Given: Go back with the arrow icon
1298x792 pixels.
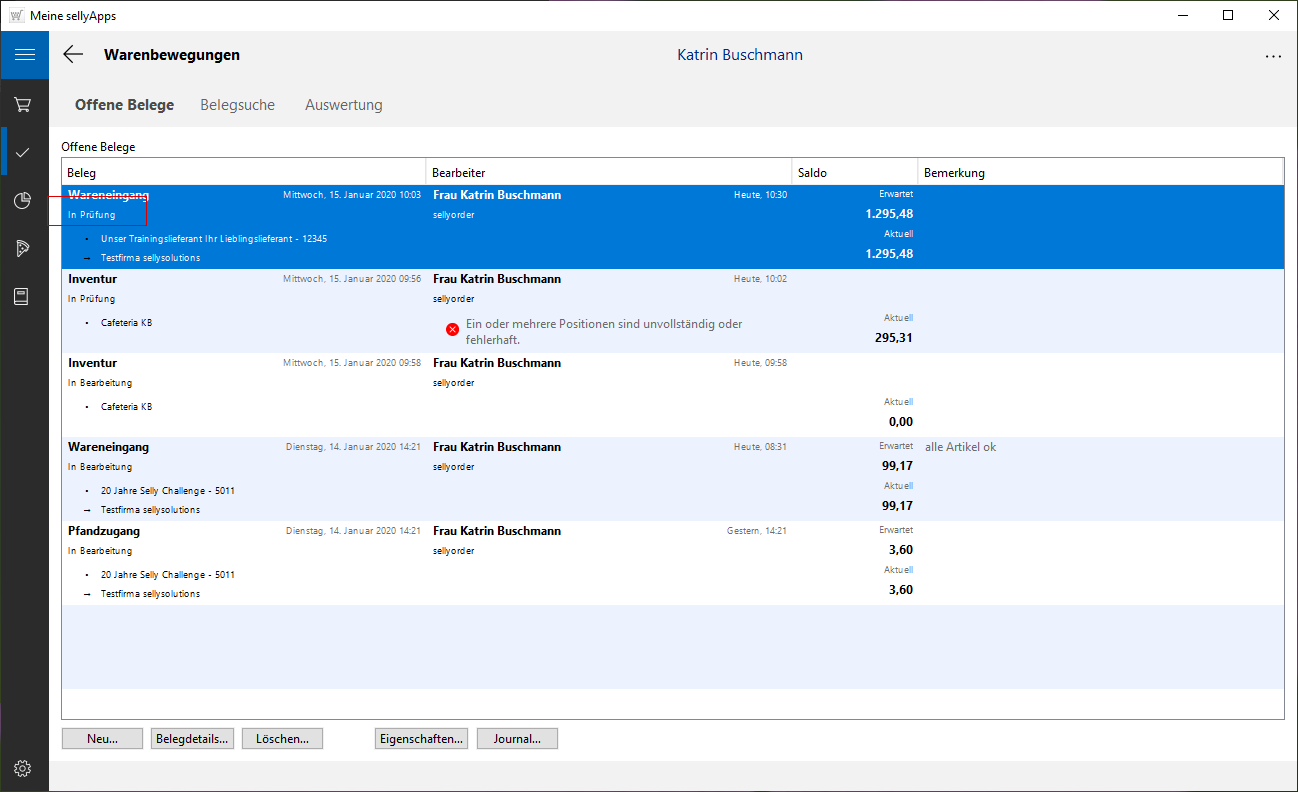Looking at the screenshot, I should (x=73, y=55).
